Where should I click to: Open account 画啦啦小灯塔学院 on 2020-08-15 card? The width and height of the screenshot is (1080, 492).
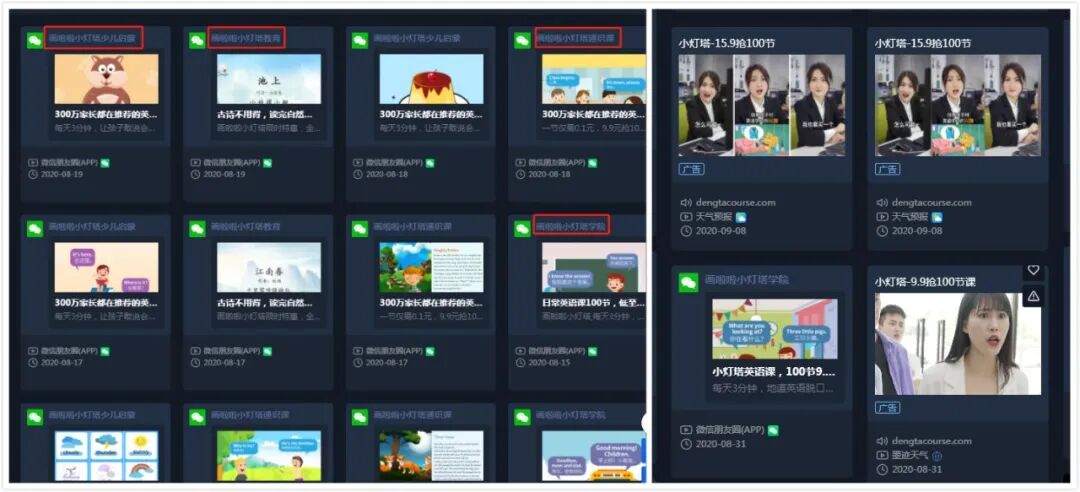[x=572, y=226]
